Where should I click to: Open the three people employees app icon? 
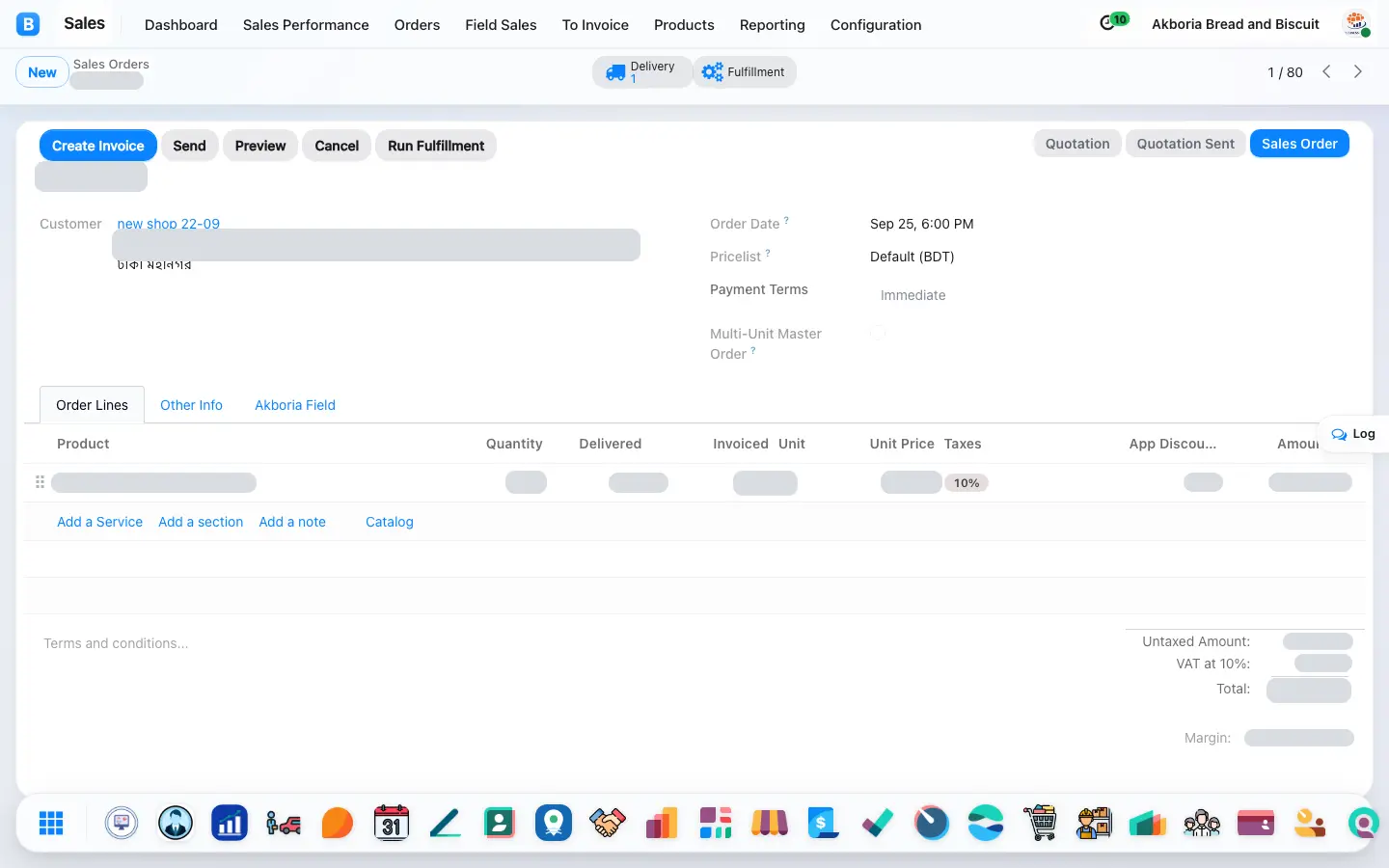pos(1202,823)
